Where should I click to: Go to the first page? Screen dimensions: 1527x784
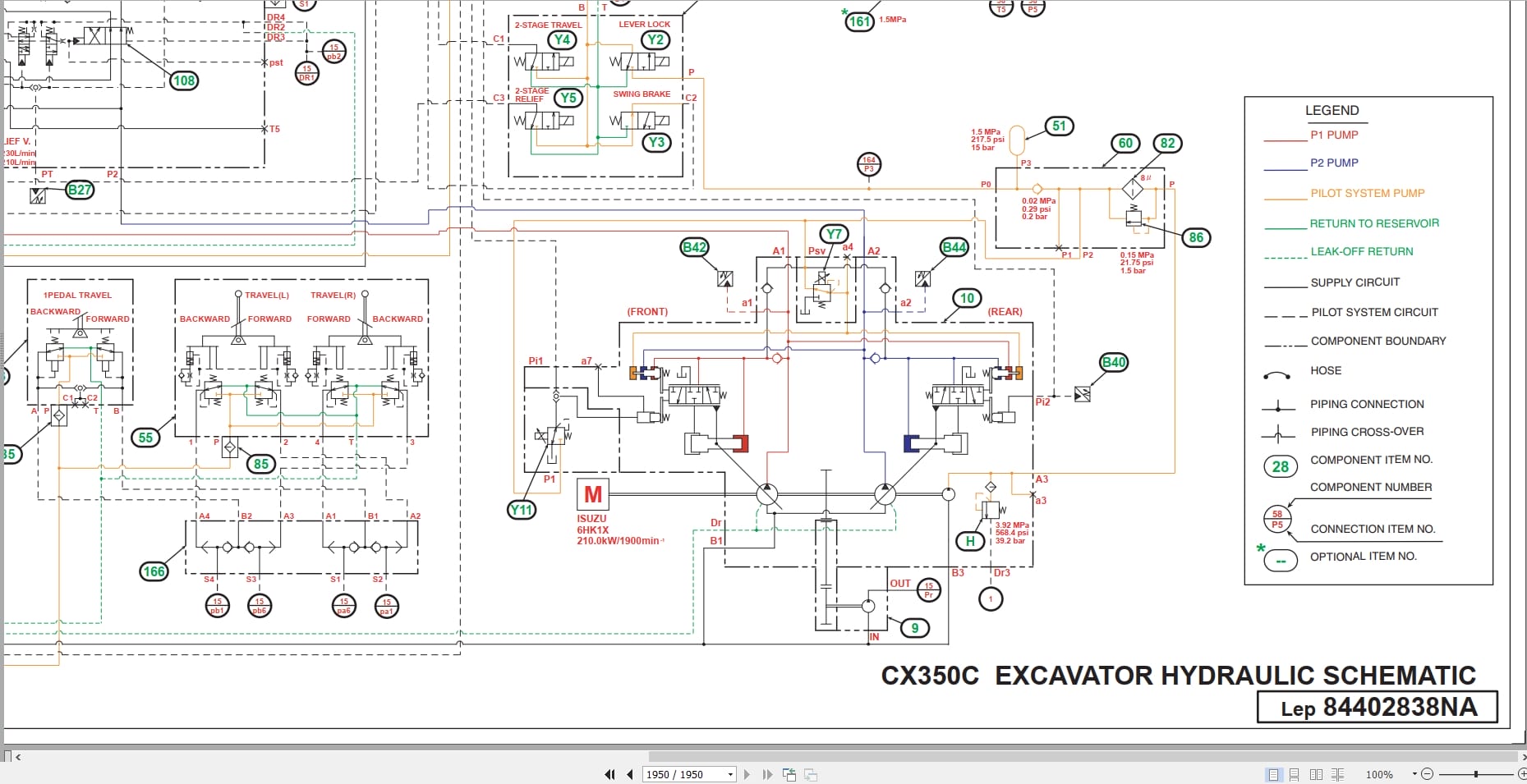tap(610, 774)
